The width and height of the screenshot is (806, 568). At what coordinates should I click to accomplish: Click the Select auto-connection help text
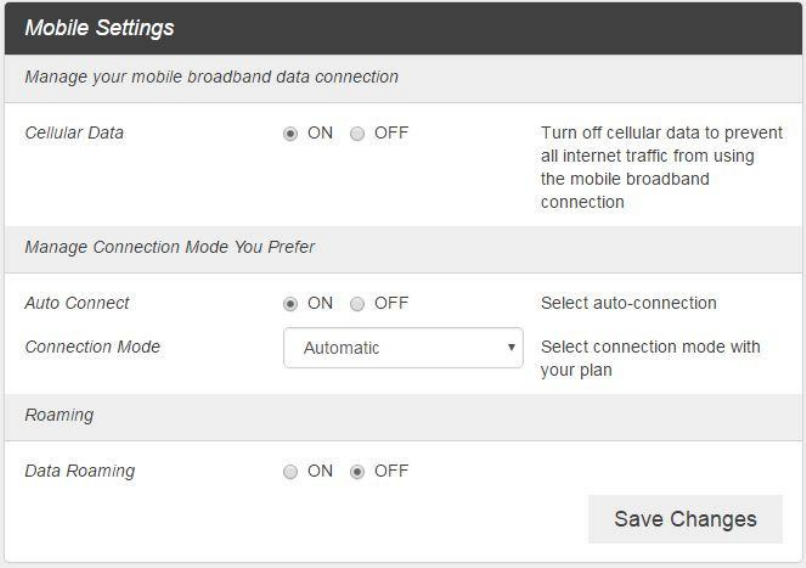pos(629,303)
